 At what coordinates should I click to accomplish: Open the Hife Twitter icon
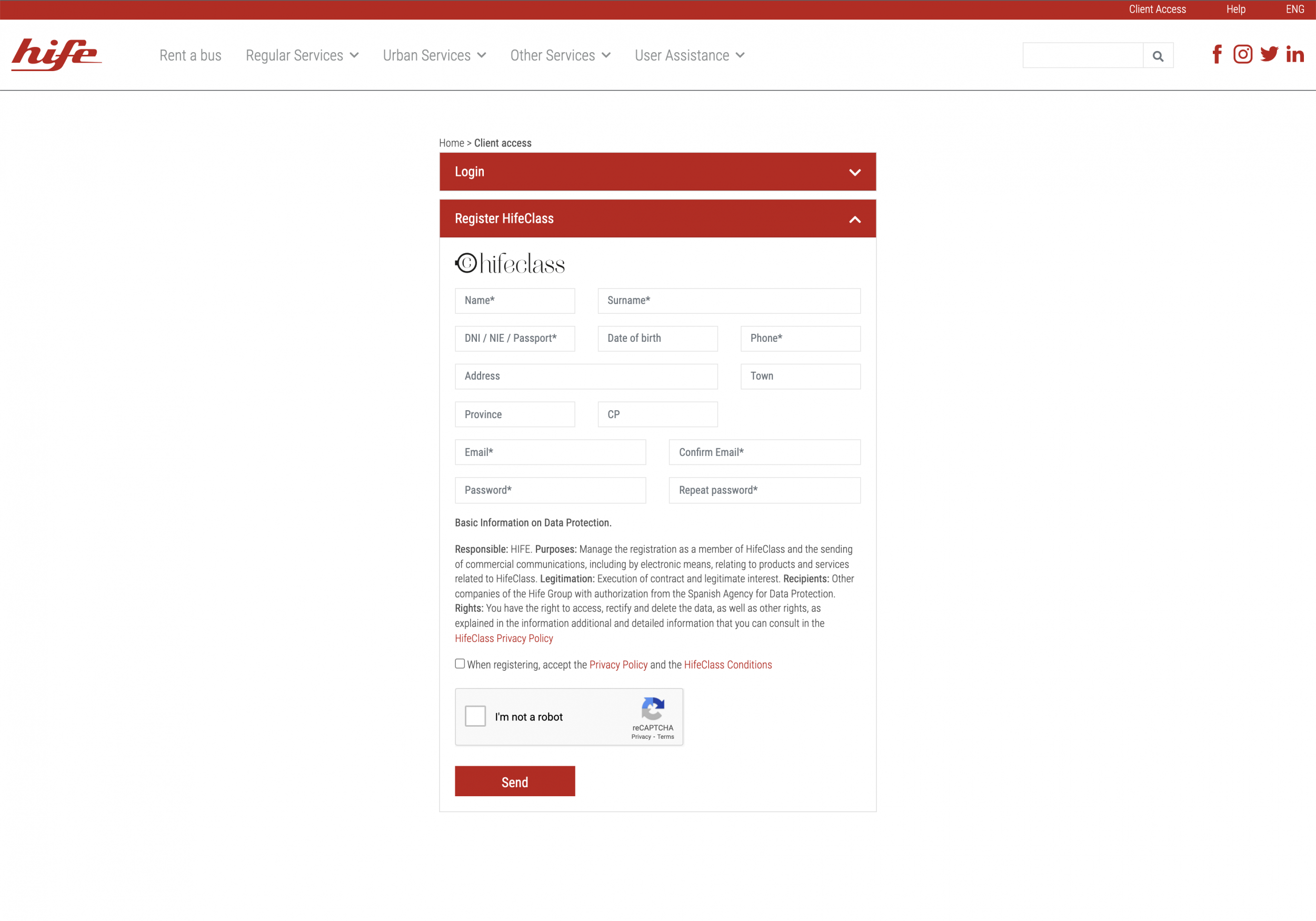pos(1269,54)
